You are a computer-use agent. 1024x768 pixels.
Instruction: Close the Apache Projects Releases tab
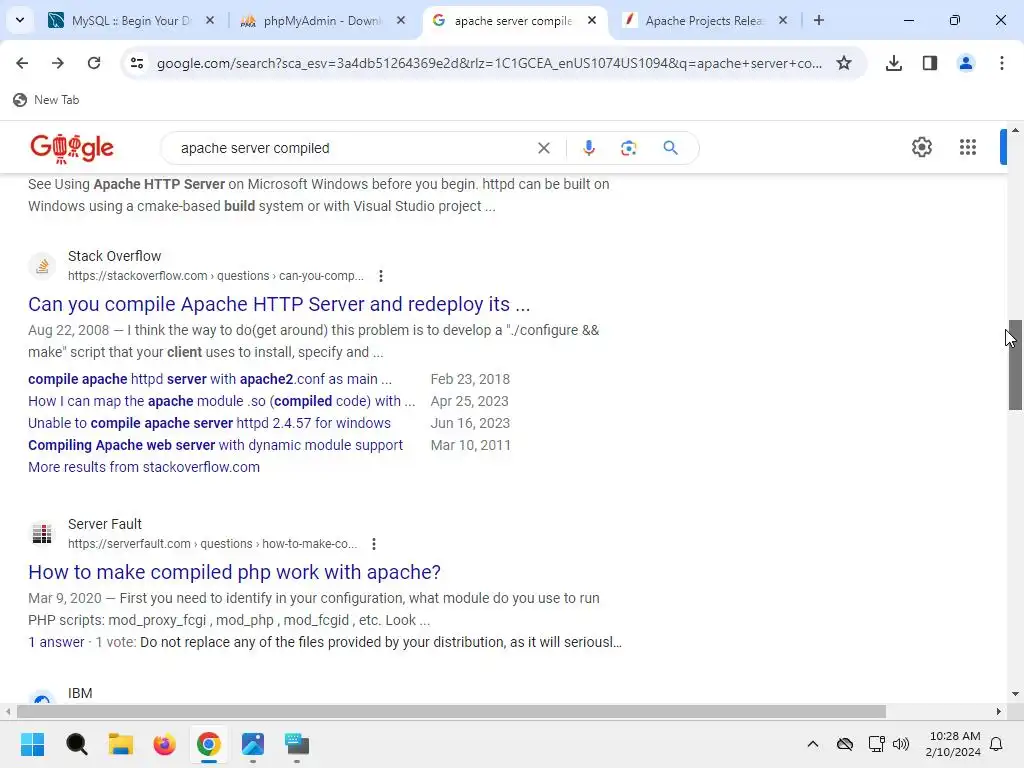(783, 21)
